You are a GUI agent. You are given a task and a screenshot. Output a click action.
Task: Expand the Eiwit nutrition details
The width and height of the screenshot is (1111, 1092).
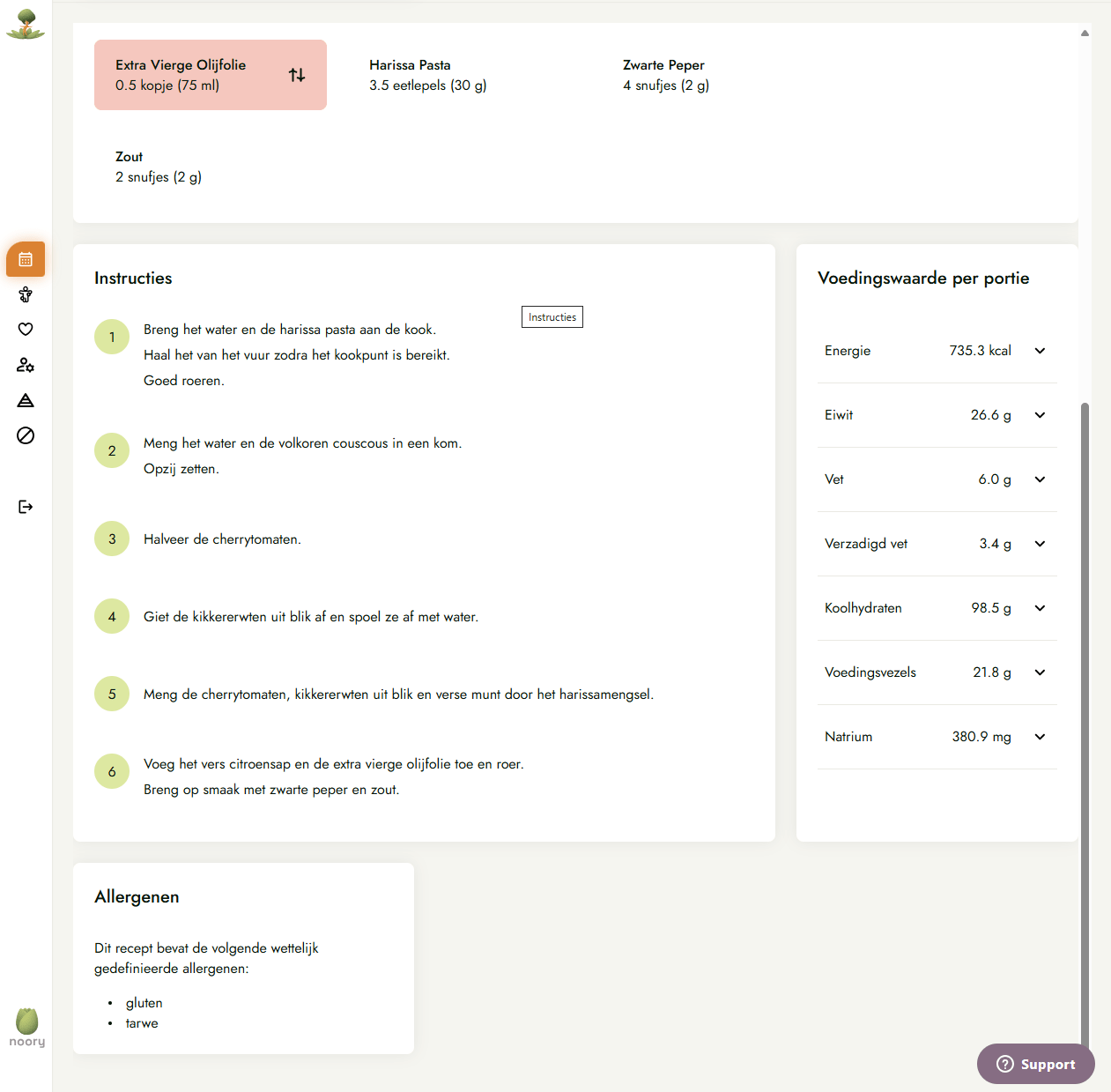coord(1040,414)
